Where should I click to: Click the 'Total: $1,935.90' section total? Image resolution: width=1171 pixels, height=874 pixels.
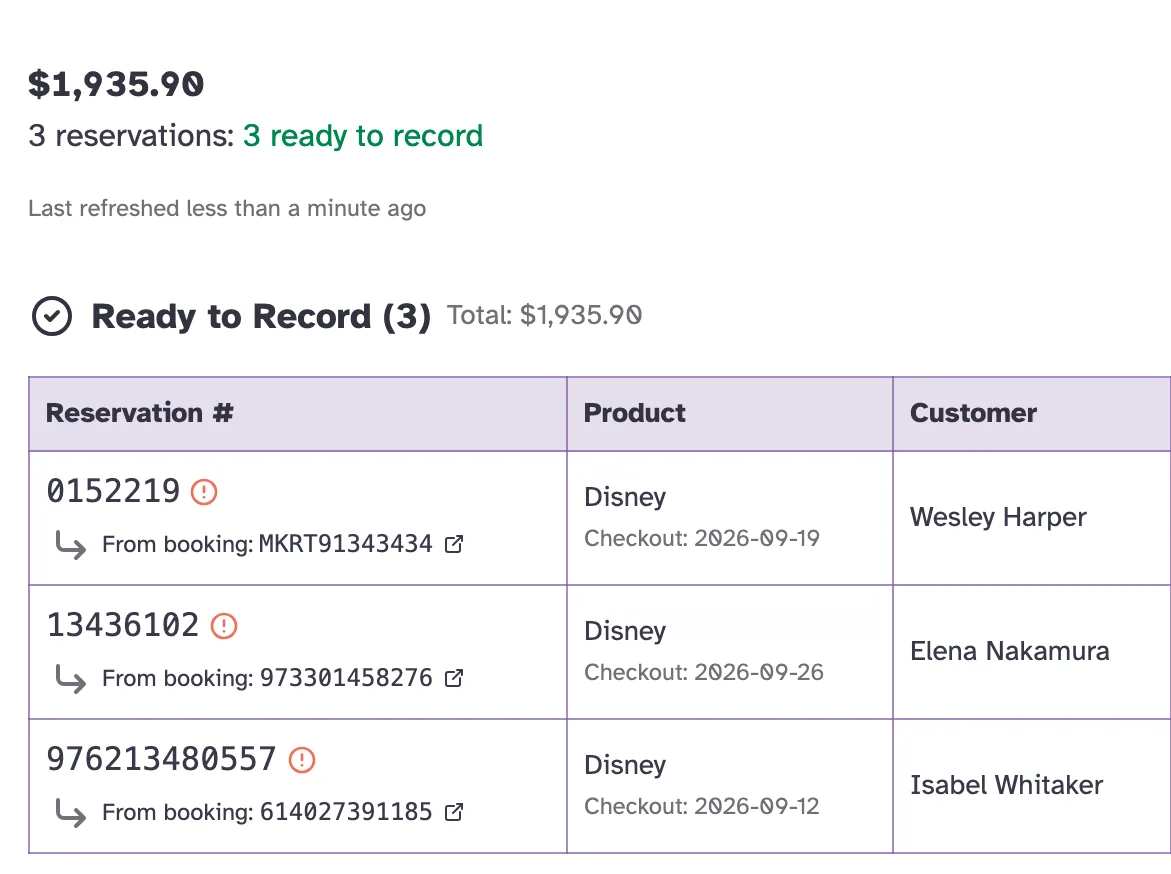[x=544, y=315]
